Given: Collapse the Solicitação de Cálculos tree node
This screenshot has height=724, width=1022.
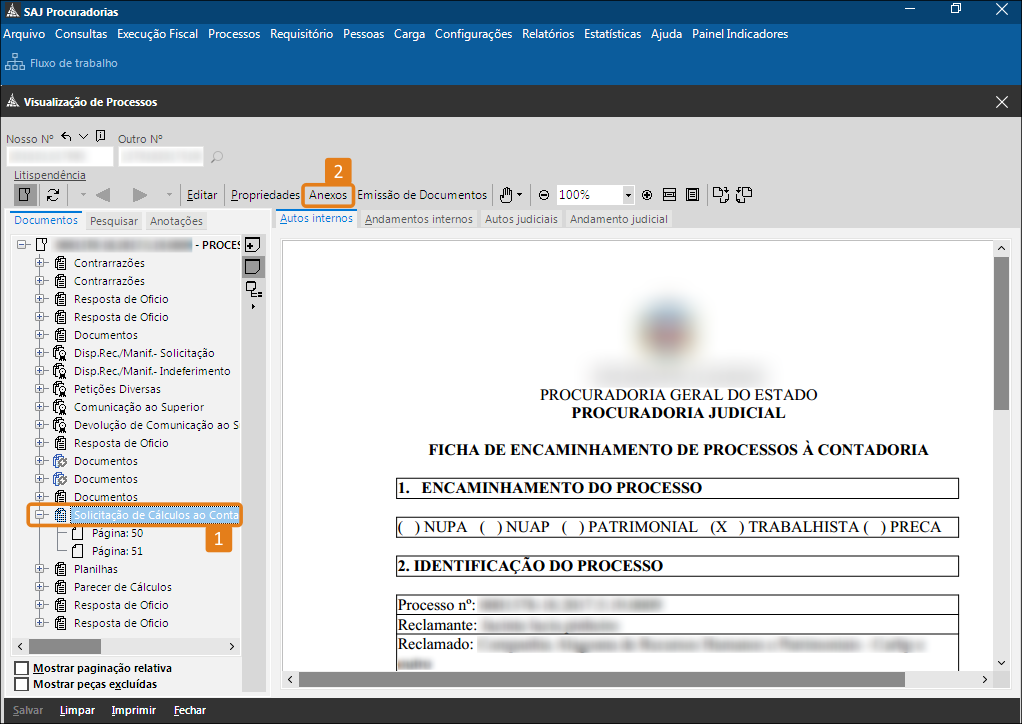Looking at the screenshot, I should 41,515.
